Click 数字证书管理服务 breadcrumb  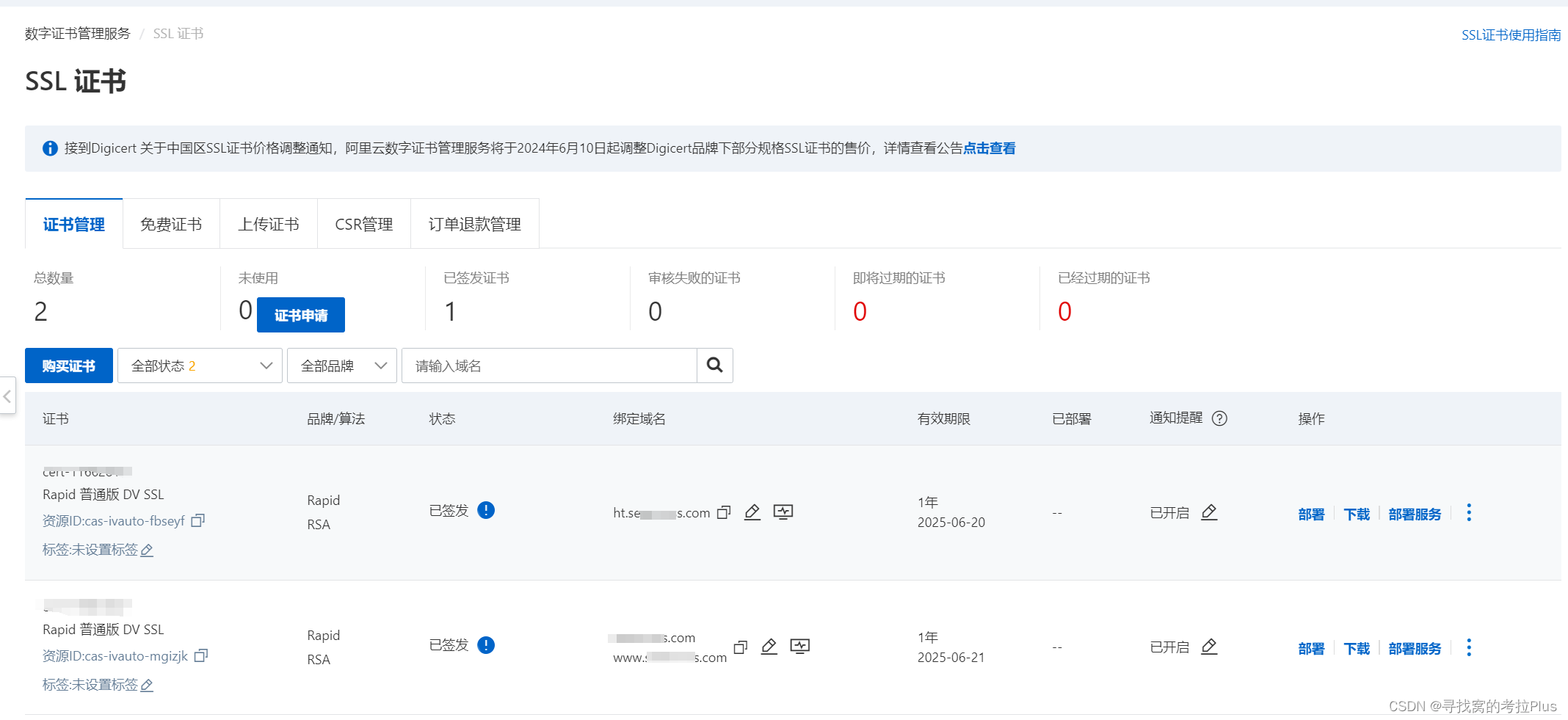77,34
